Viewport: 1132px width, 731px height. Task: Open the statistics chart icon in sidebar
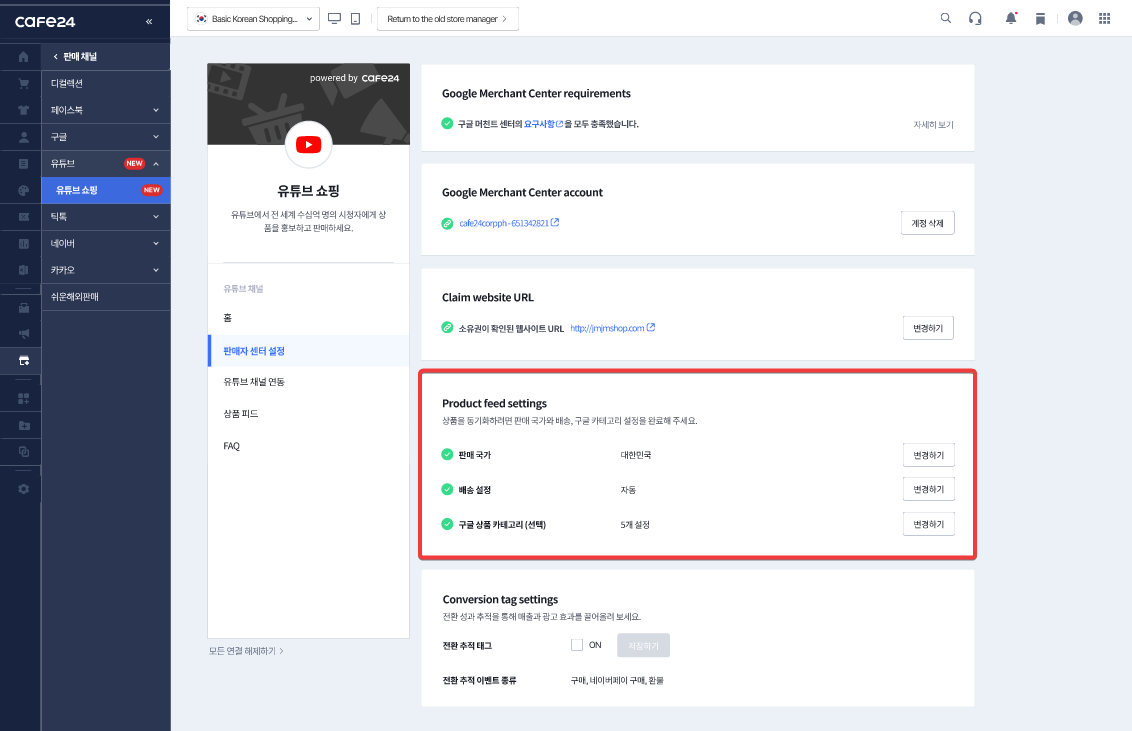[x=23, y=244]
